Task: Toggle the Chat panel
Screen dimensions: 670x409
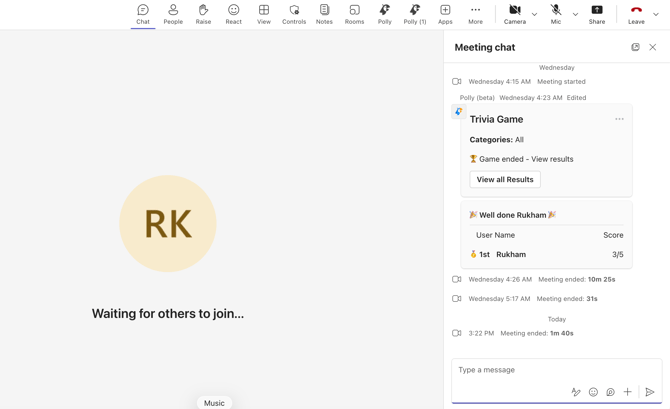Action: [143, 14]
